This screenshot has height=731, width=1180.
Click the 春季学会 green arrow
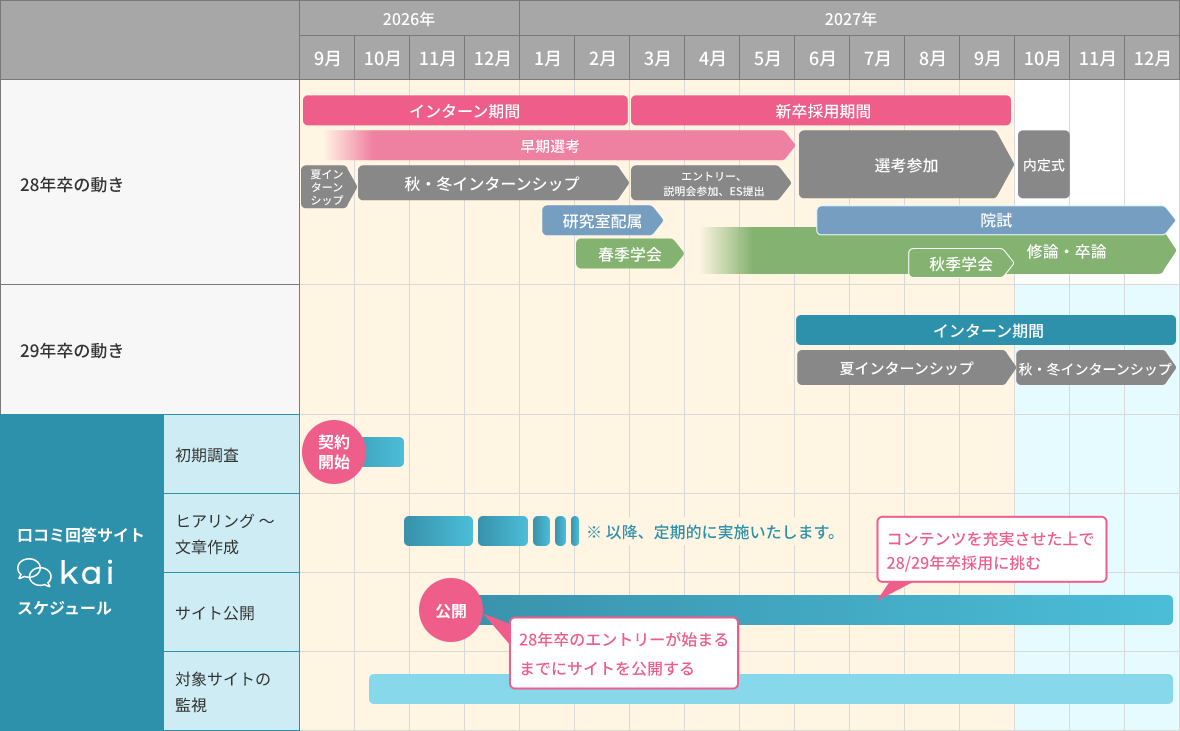pos(630,254)
